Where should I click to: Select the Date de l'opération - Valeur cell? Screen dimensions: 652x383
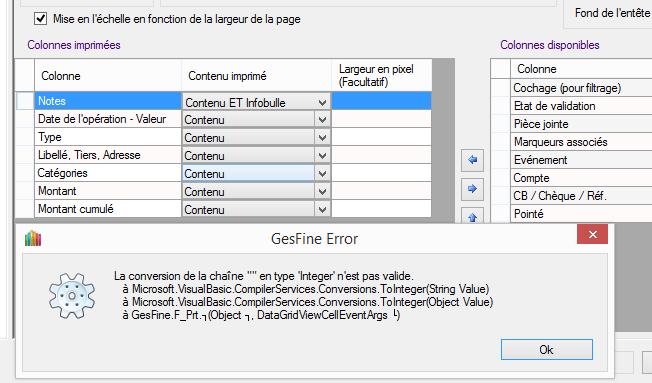(x=108, y=119)
